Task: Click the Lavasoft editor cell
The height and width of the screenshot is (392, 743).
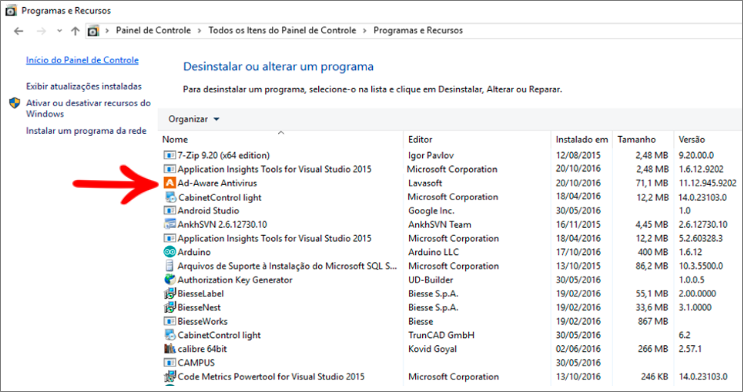Action: pos(425,183)
